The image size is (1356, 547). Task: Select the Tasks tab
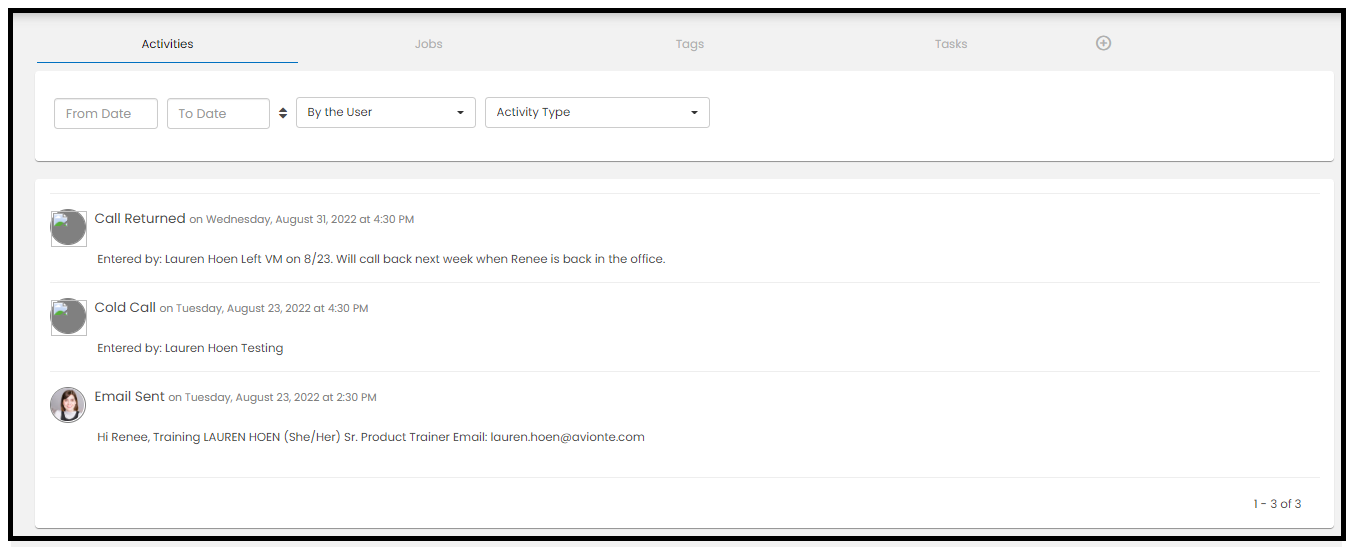[950, 44]
